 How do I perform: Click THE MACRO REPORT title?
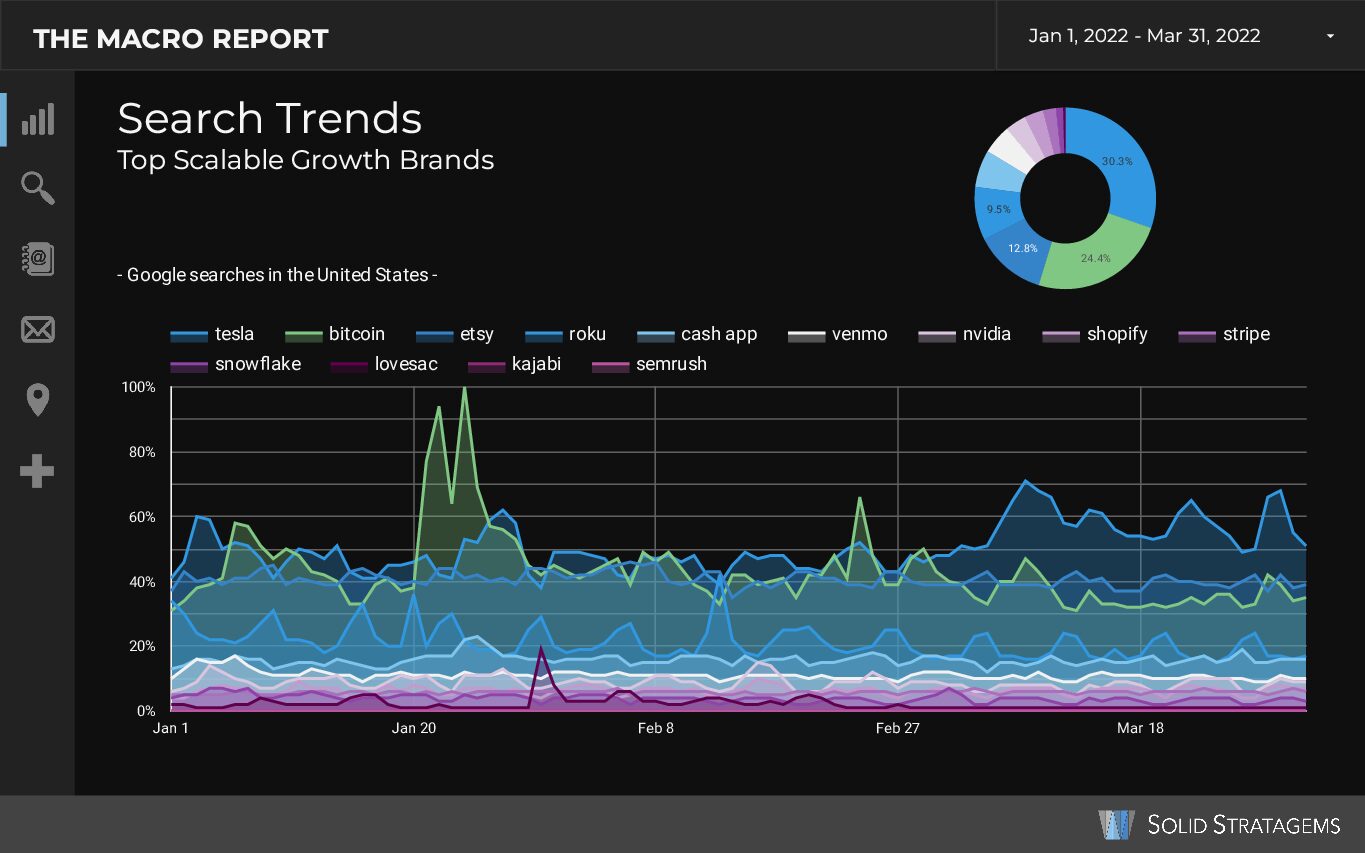181,39
